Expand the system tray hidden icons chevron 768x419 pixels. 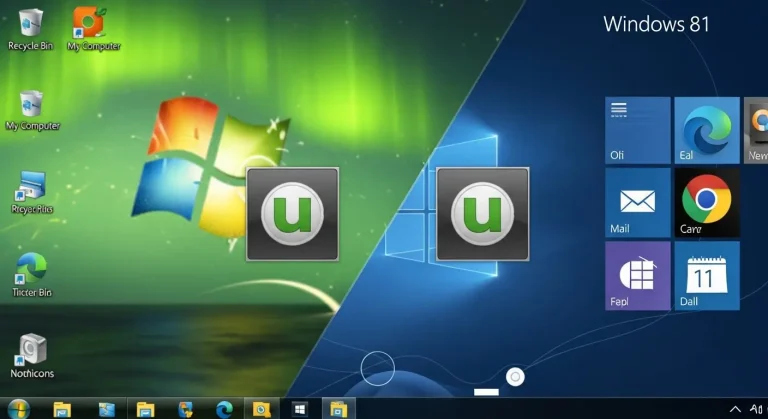pos(735,409)
